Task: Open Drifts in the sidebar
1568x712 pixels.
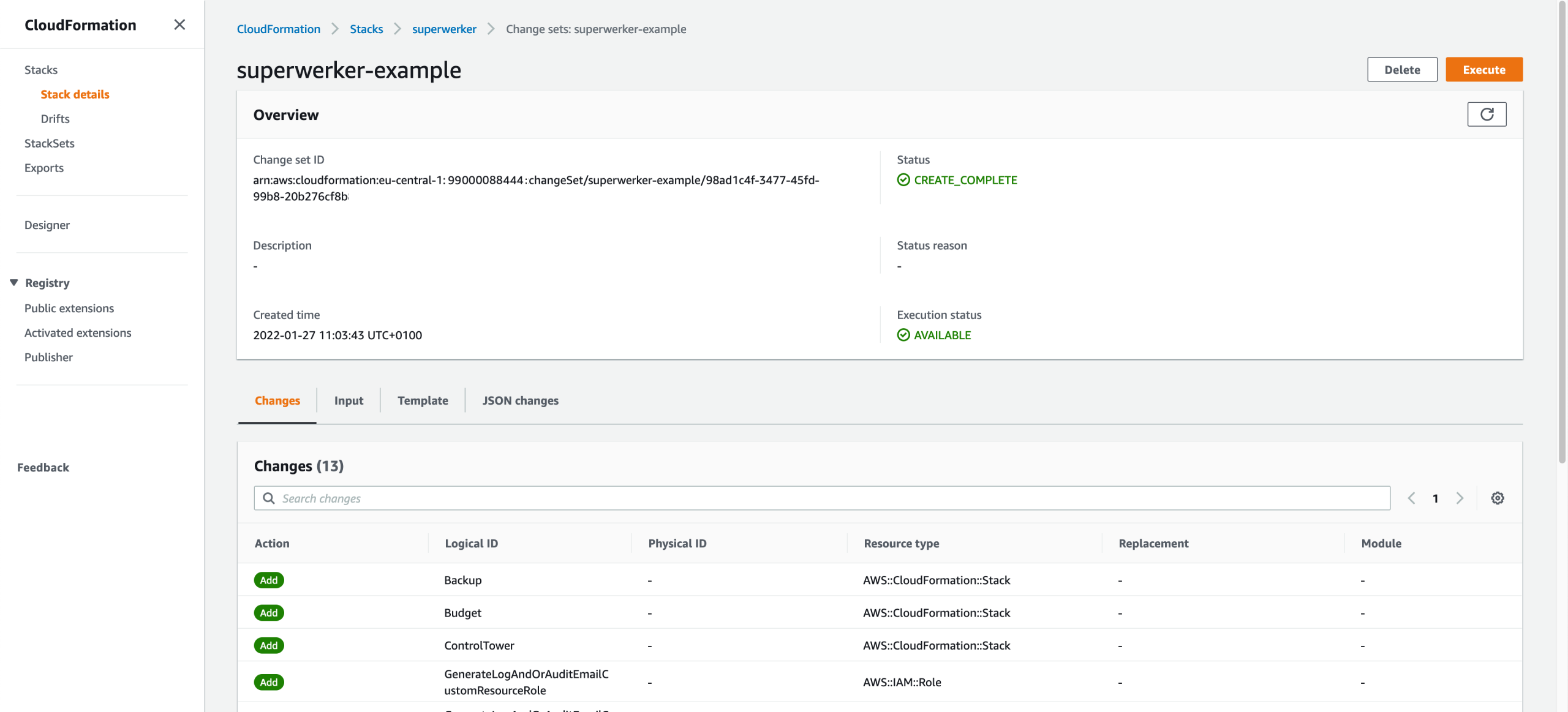Action: point(55,119)
